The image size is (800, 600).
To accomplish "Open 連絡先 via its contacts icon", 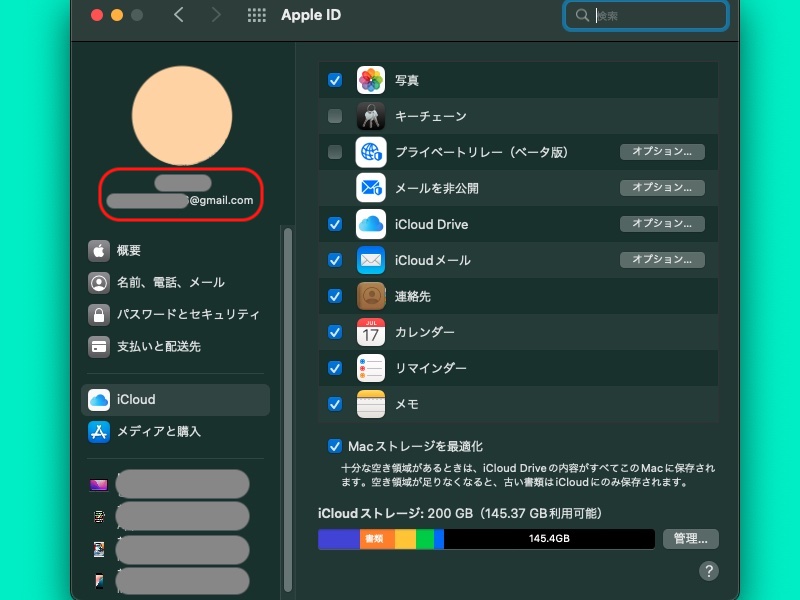I will (x=370, y=296).
